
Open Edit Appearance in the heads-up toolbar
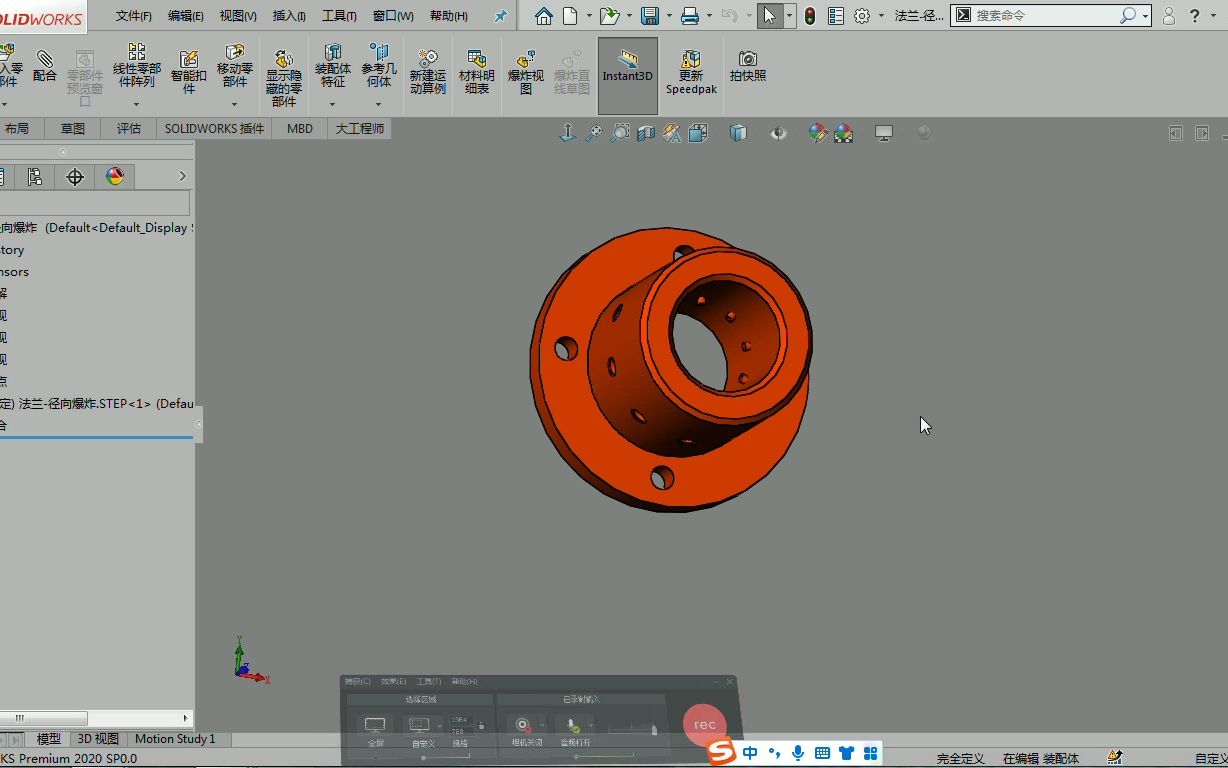(x=818, y=132)
